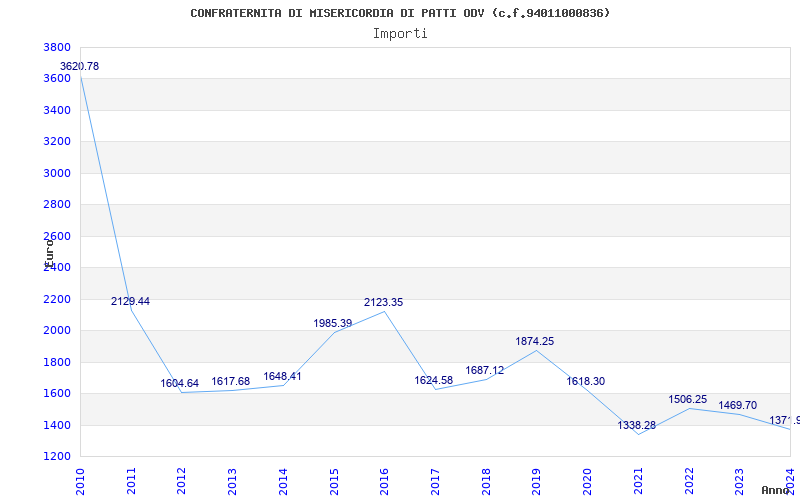This screenshot has height=500, width=800.
Task: Click the 2018 year axis label
Action: (x=486, y=482)
